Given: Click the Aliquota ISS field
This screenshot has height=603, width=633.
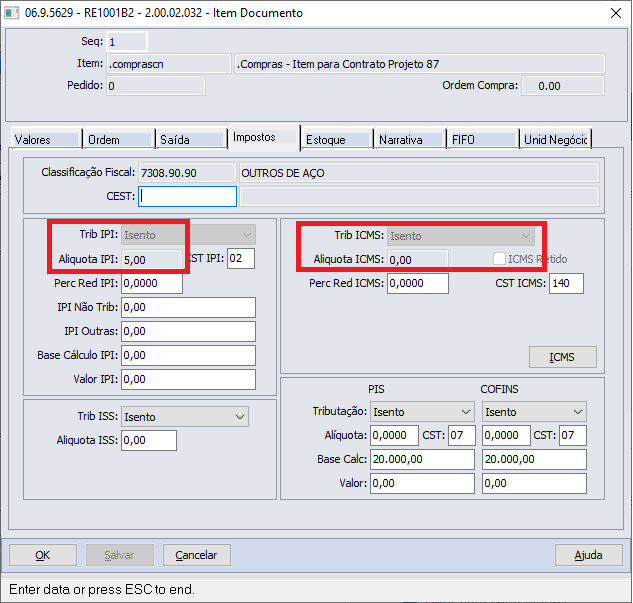Looking at the screenshot, I should 149,440.
